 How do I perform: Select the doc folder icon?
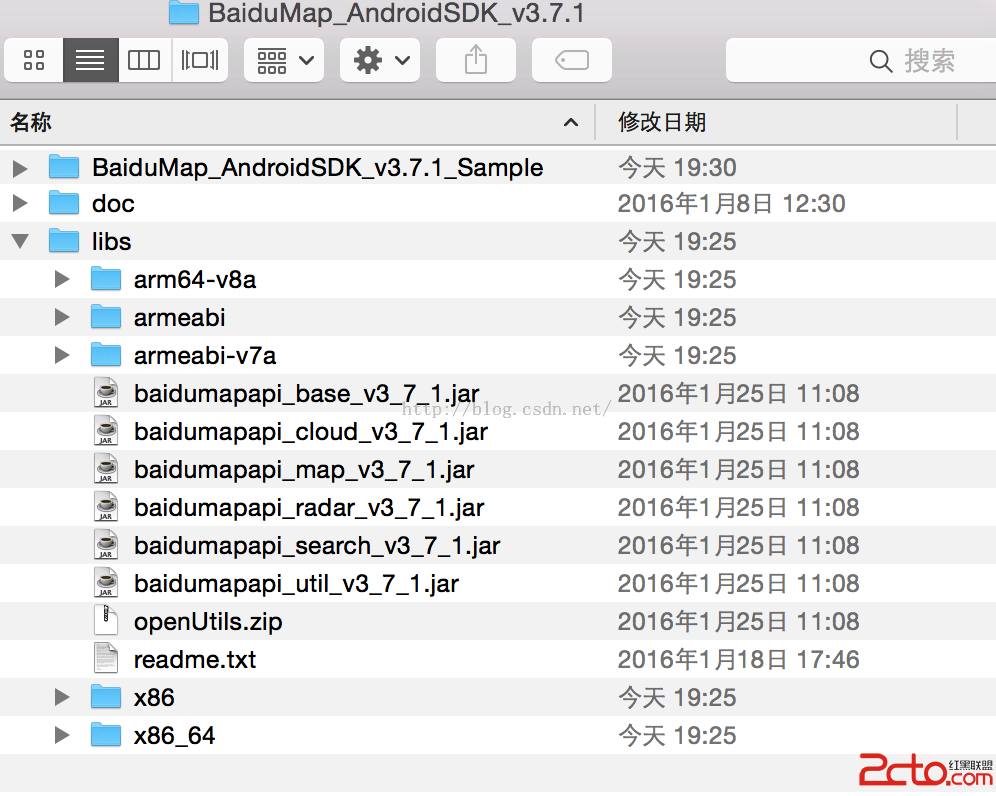(64, 203)
